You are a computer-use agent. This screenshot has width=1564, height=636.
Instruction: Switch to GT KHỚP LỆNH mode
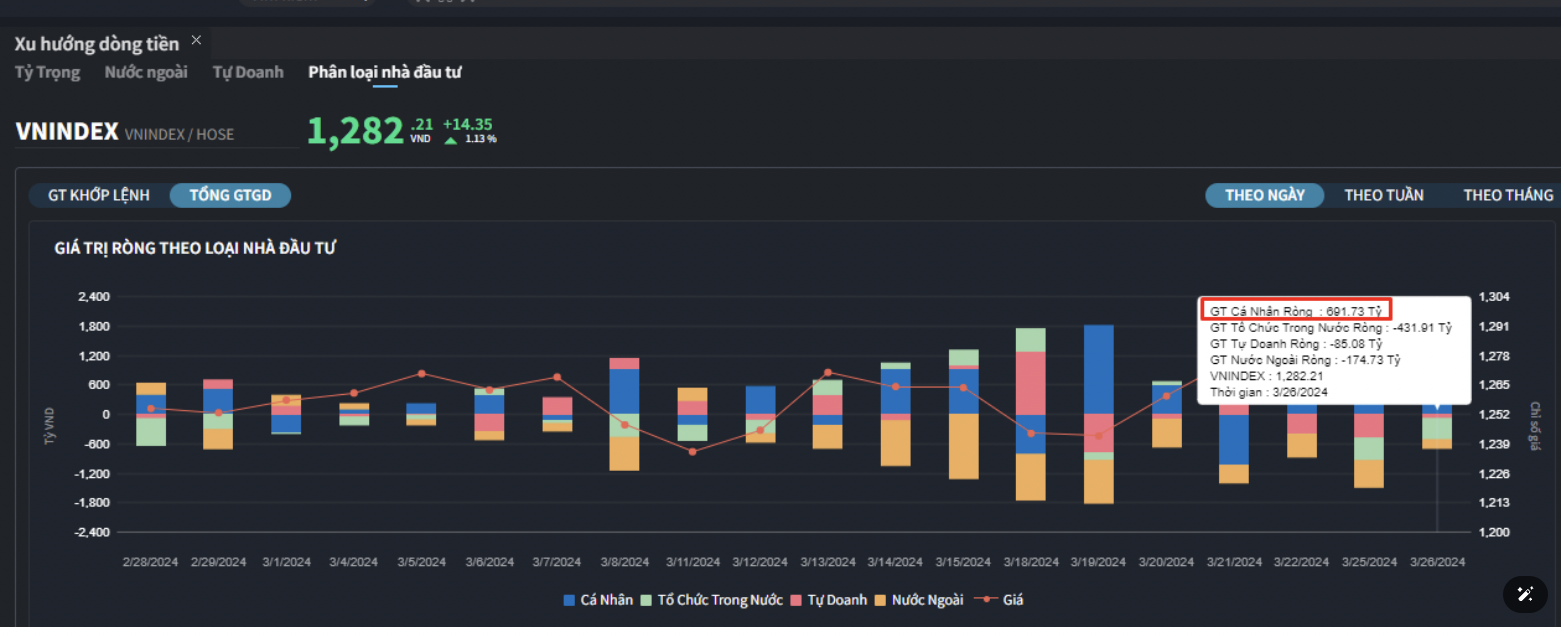pyautogui.click(x=99, y=195)
